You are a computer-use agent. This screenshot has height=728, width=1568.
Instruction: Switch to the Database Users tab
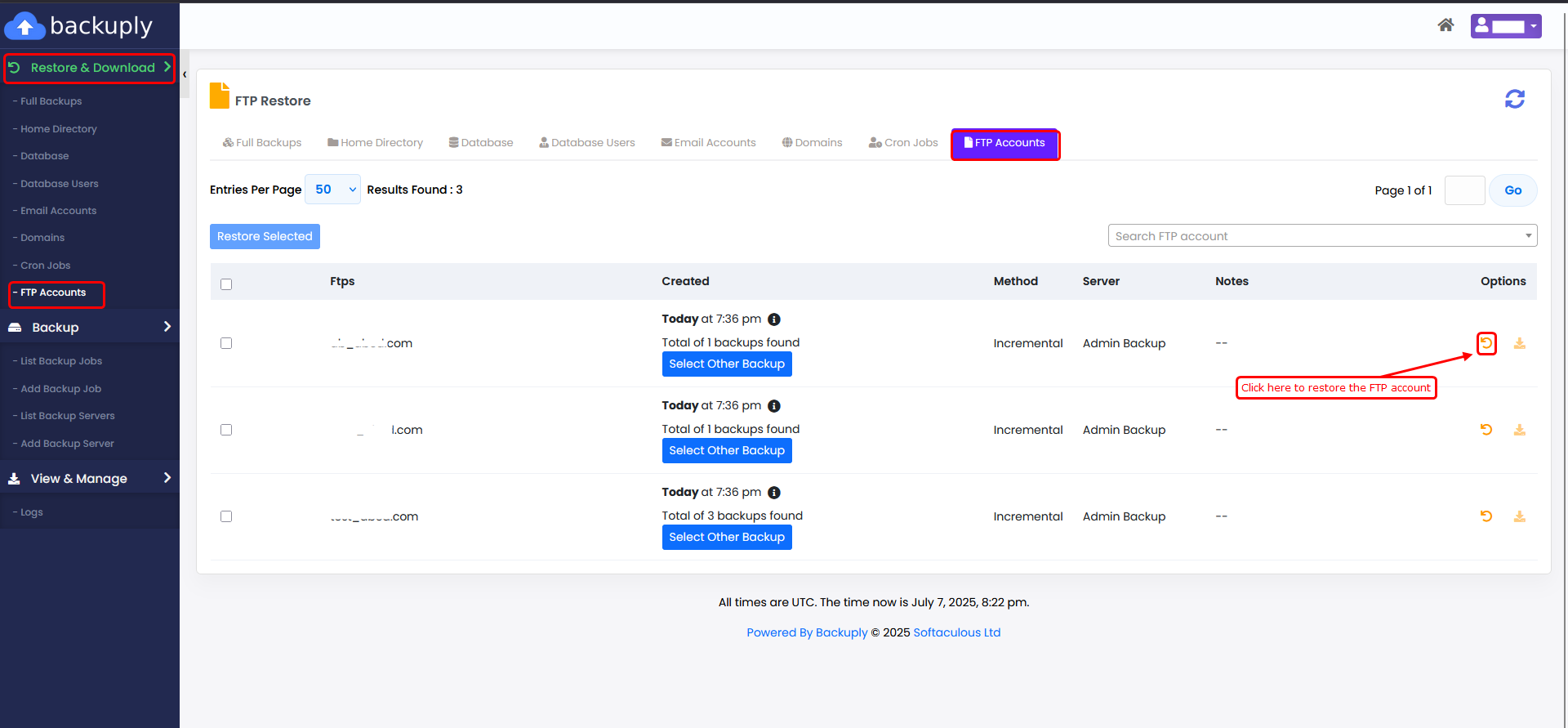coord(586,143)
